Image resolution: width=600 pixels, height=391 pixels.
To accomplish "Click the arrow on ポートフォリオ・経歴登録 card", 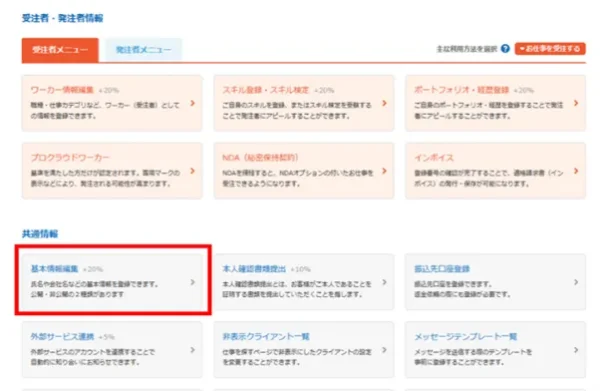I will (x=576, y=103).
